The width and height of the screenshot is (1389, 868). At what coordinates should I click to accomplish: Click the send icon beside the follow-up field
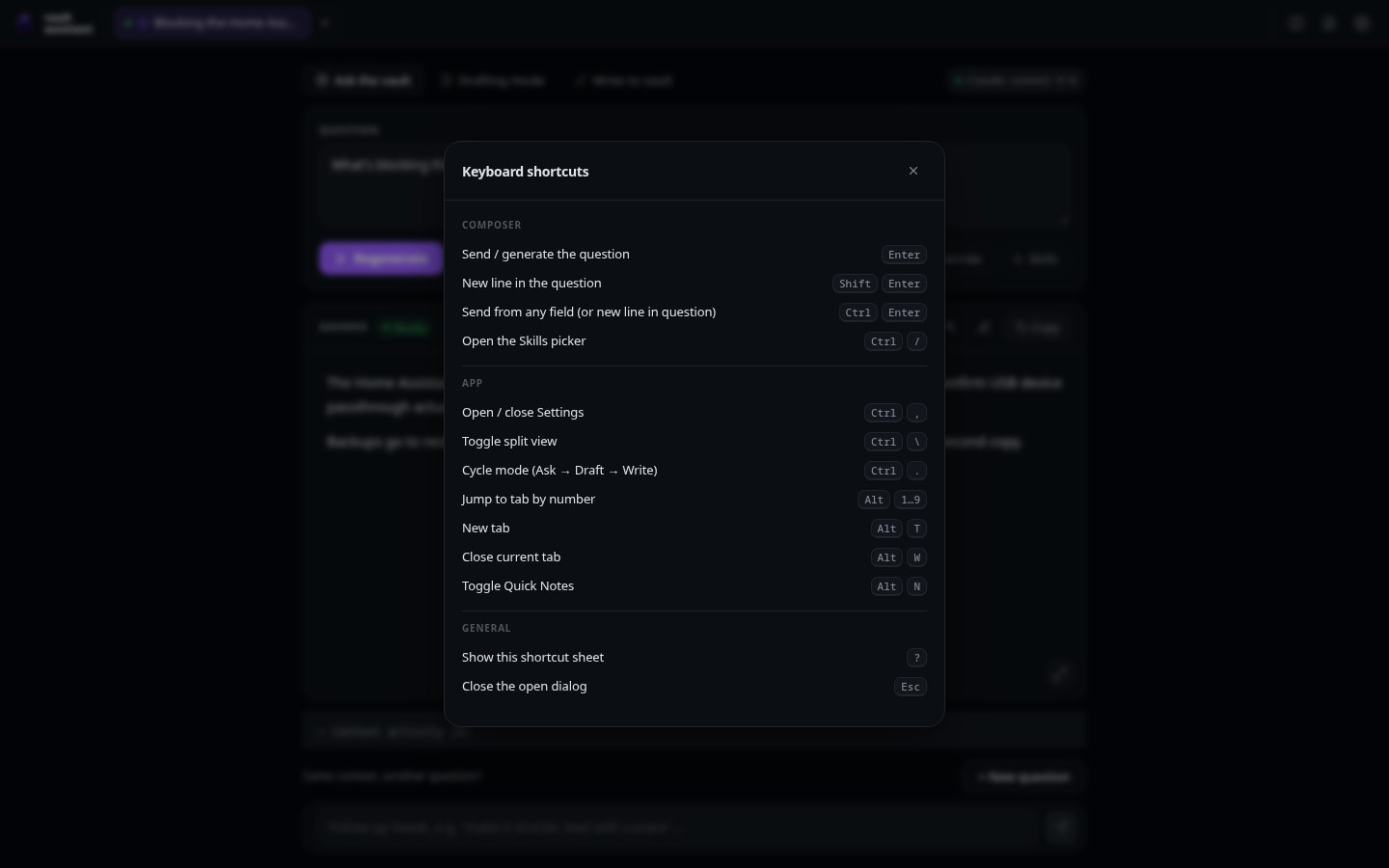coord(1061,827)
